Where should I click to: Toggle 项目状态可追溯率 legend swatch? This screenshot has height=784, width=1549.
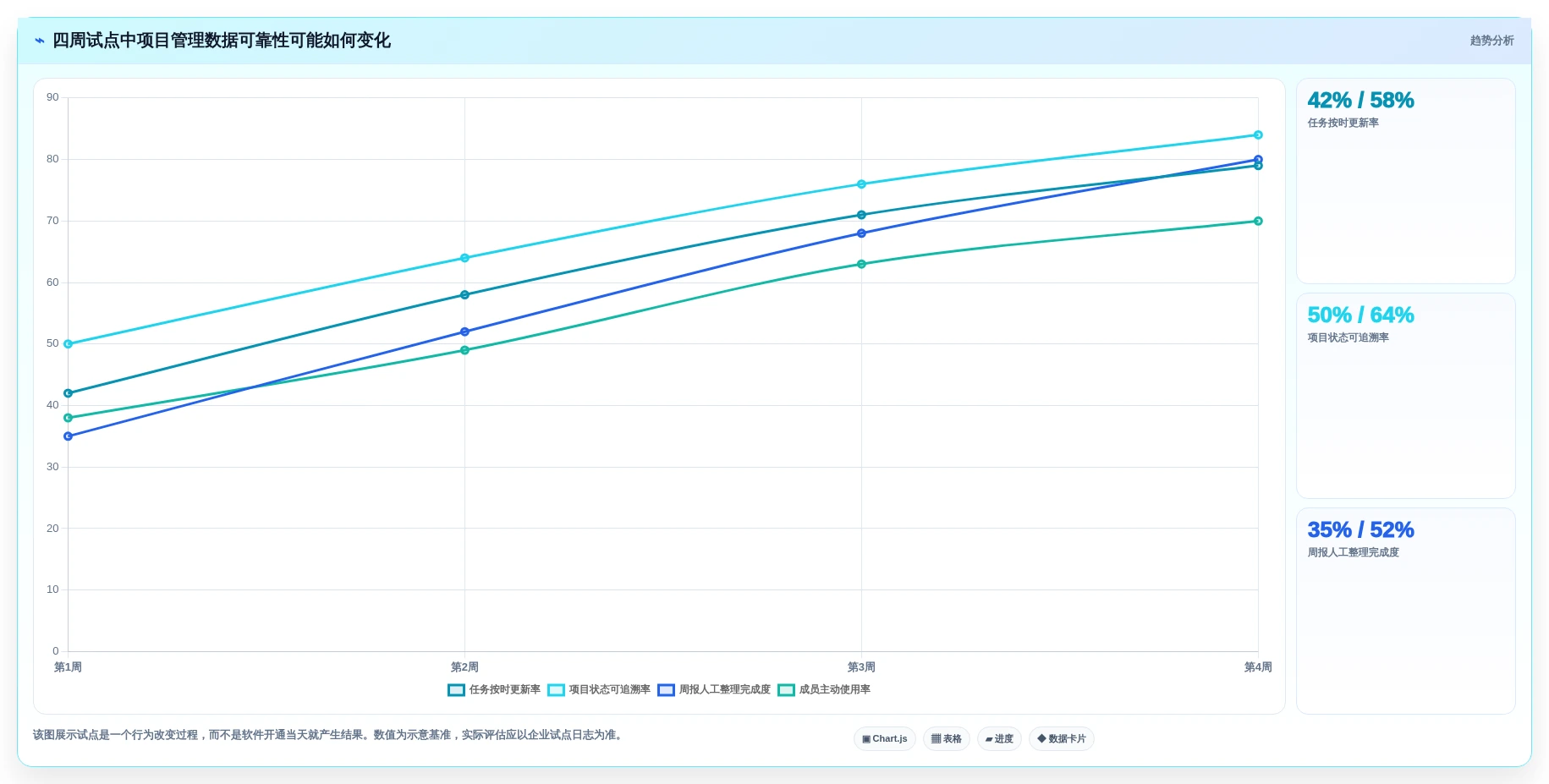tap(556, 690)
